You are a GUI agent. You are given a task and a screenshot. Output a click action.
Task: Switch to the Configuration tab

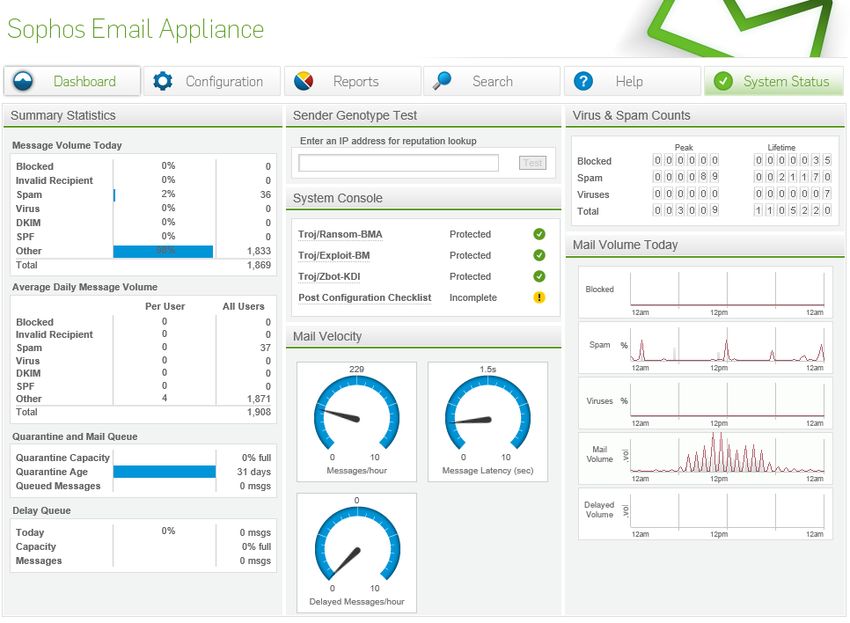point(212,81)
